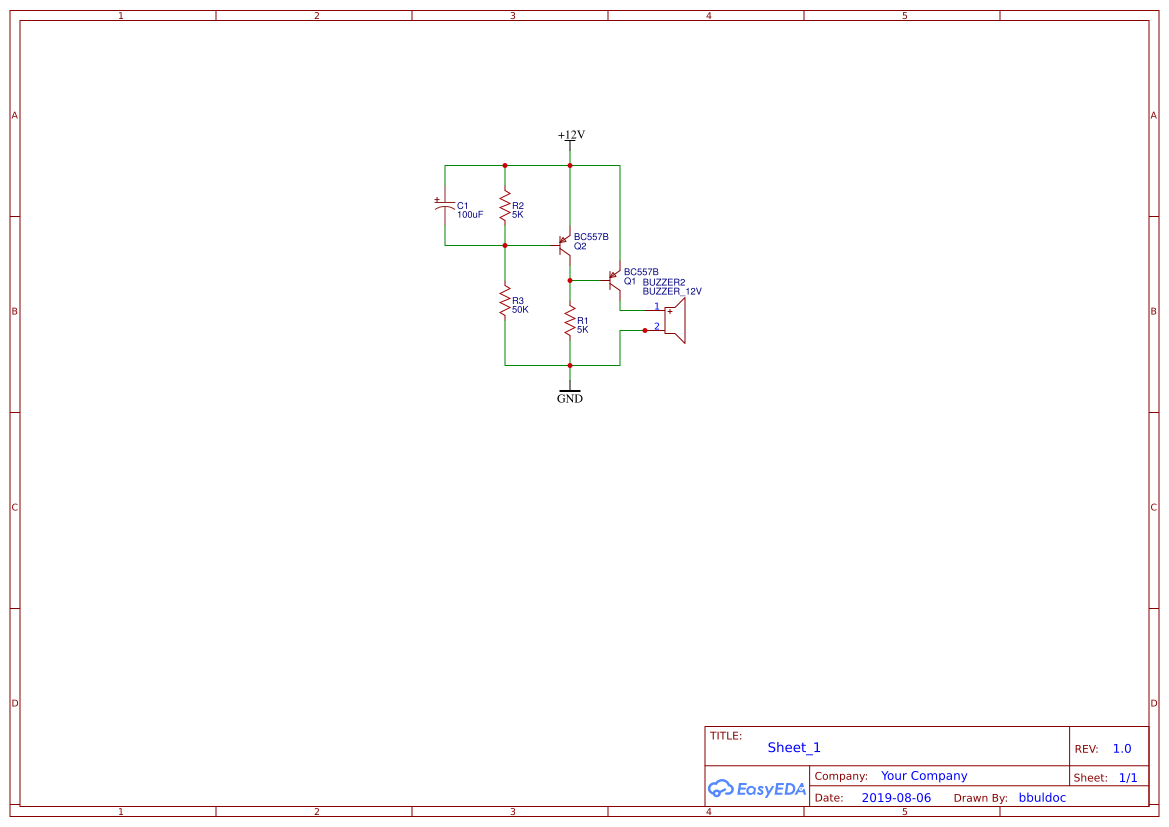This screenshot has height=827, width=1169.
Task: Click buzzer pin 1 number label
Action: tap(657, 304)
